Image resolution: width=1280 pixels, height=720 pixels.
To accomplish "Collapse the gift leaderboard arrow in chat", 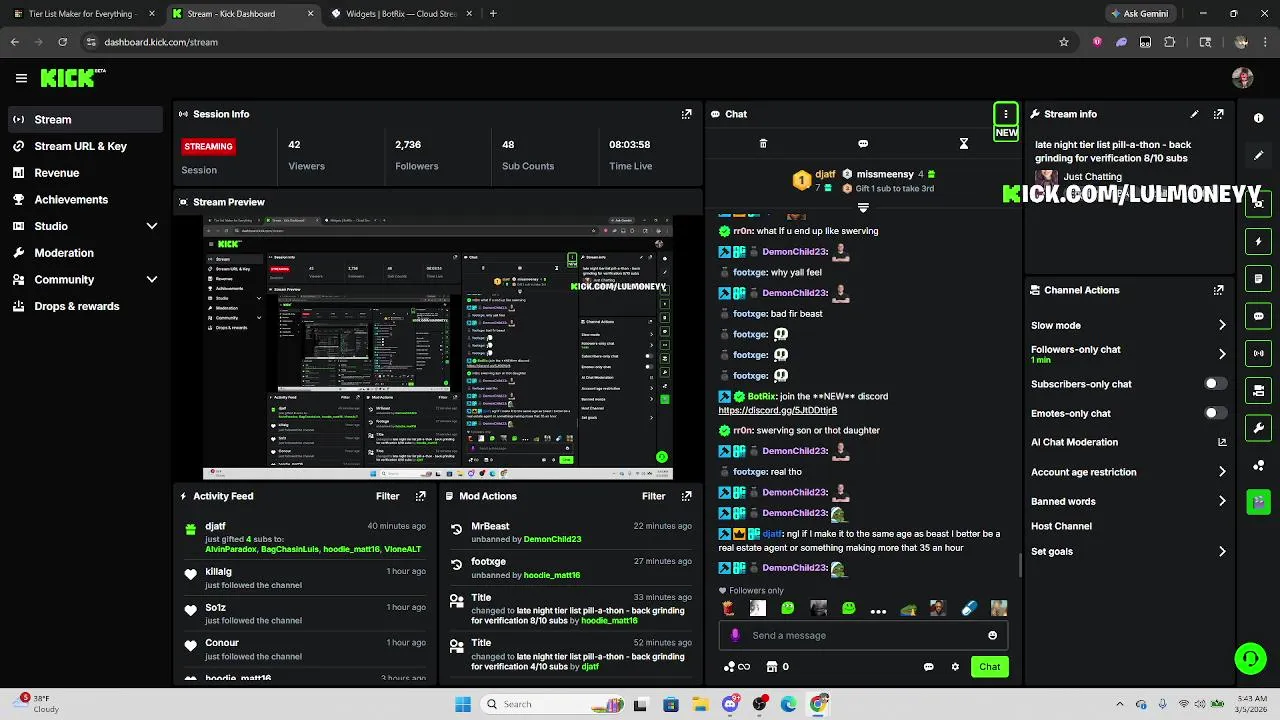I will coord(863,208).
